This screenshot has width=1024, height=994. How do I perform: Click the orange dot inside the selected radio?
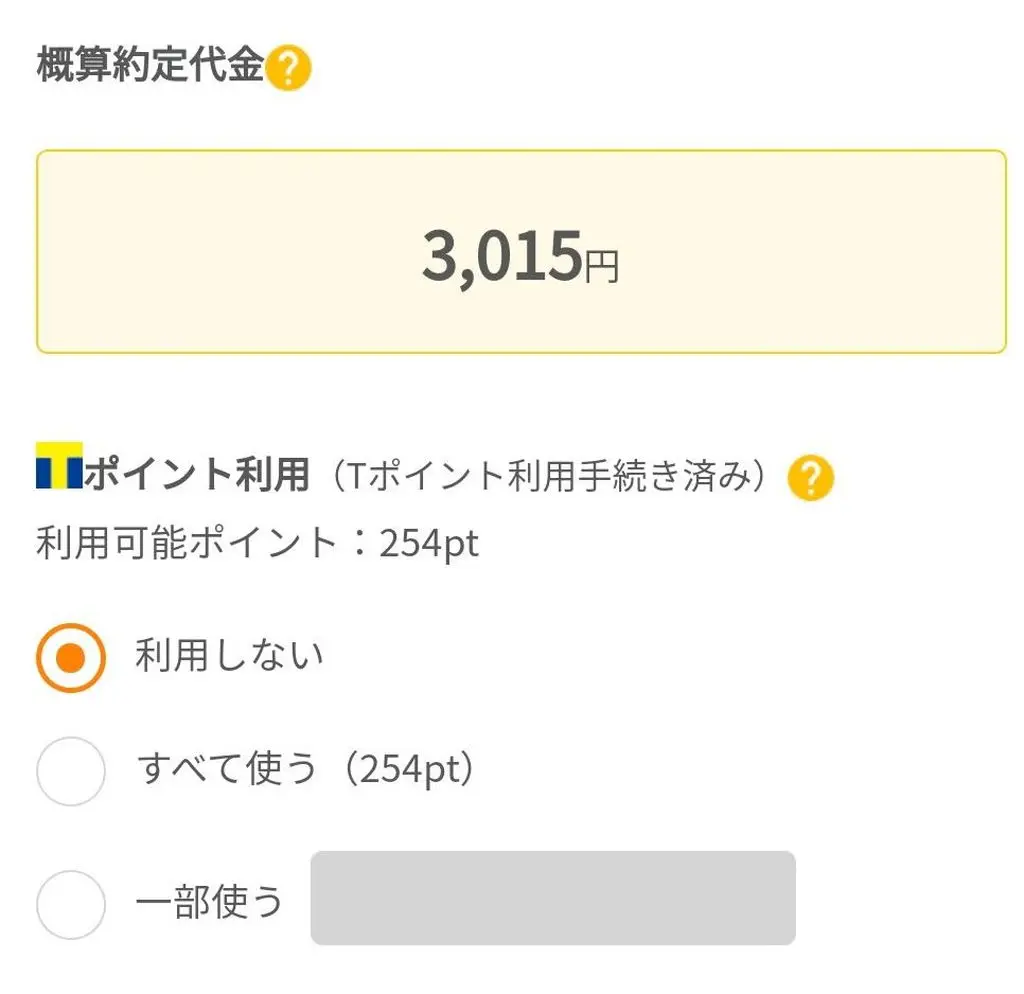pos(71,658)
